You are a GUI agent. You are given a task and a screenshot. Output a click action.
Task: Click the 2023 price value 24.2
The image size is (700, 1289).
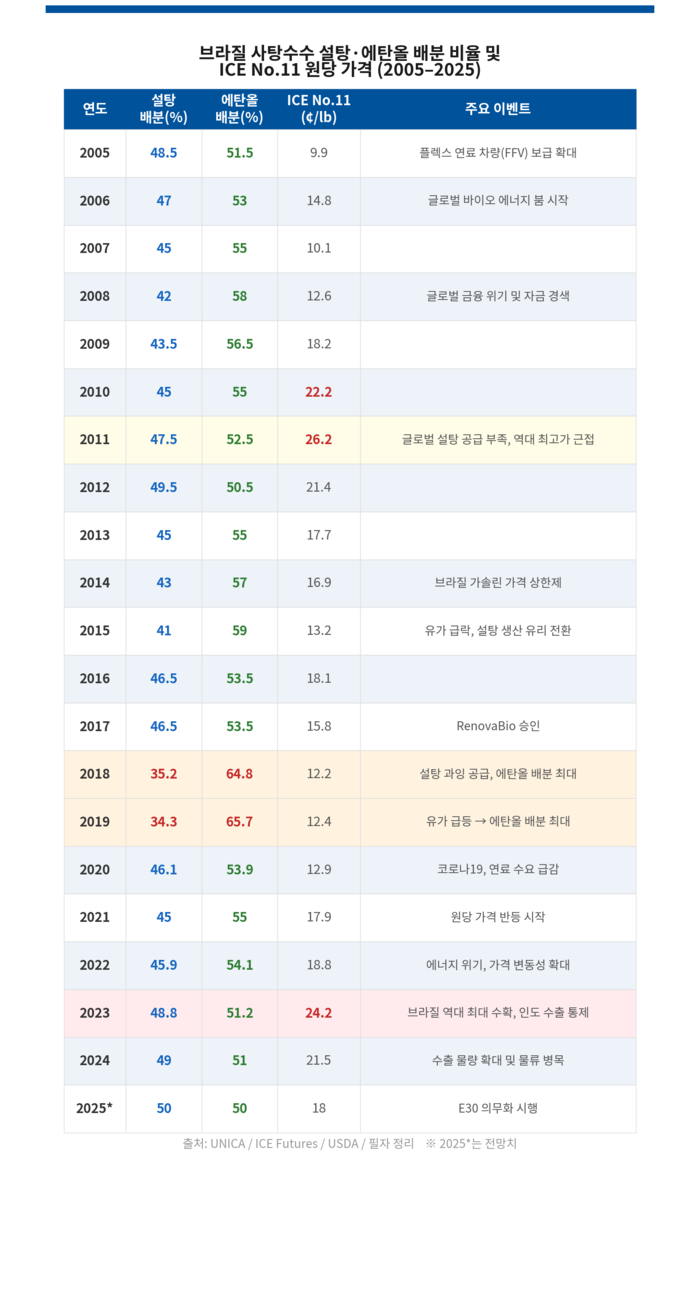pos(319,1013)
